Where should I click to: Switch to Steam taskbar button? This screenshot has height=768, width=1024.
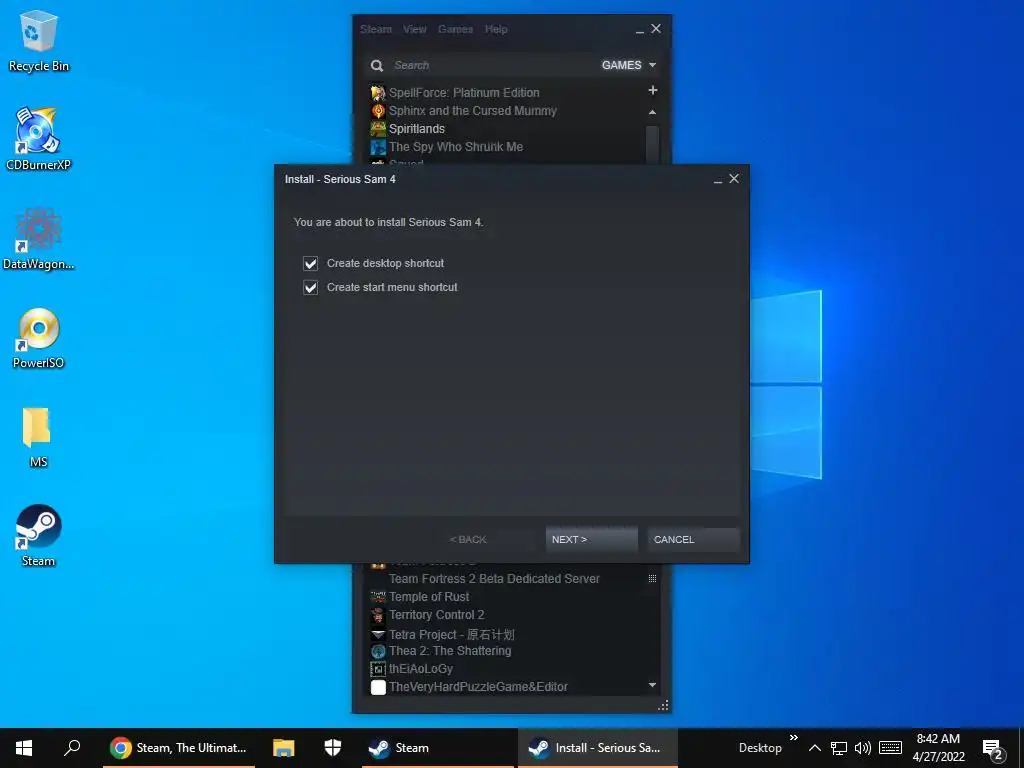pos(438,748)
